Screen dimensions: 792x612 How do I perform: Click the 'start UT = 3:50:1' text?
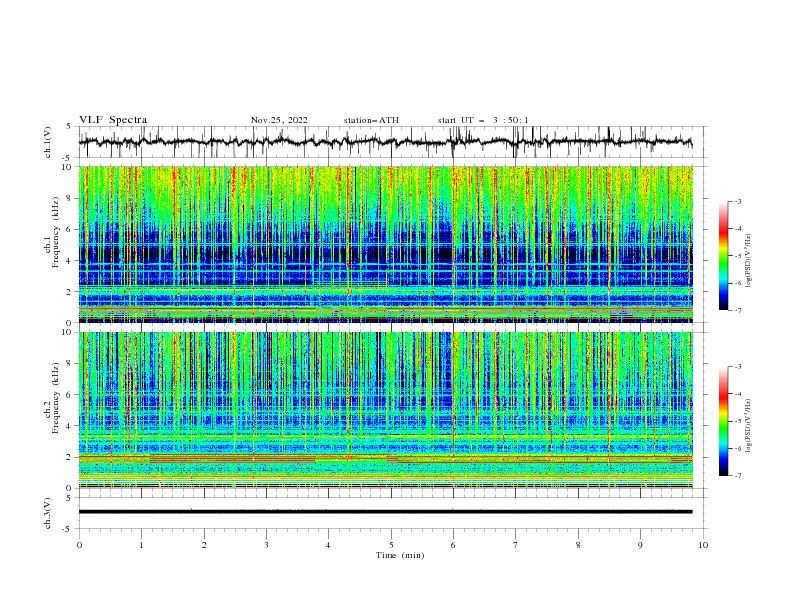tap(483, 120)
